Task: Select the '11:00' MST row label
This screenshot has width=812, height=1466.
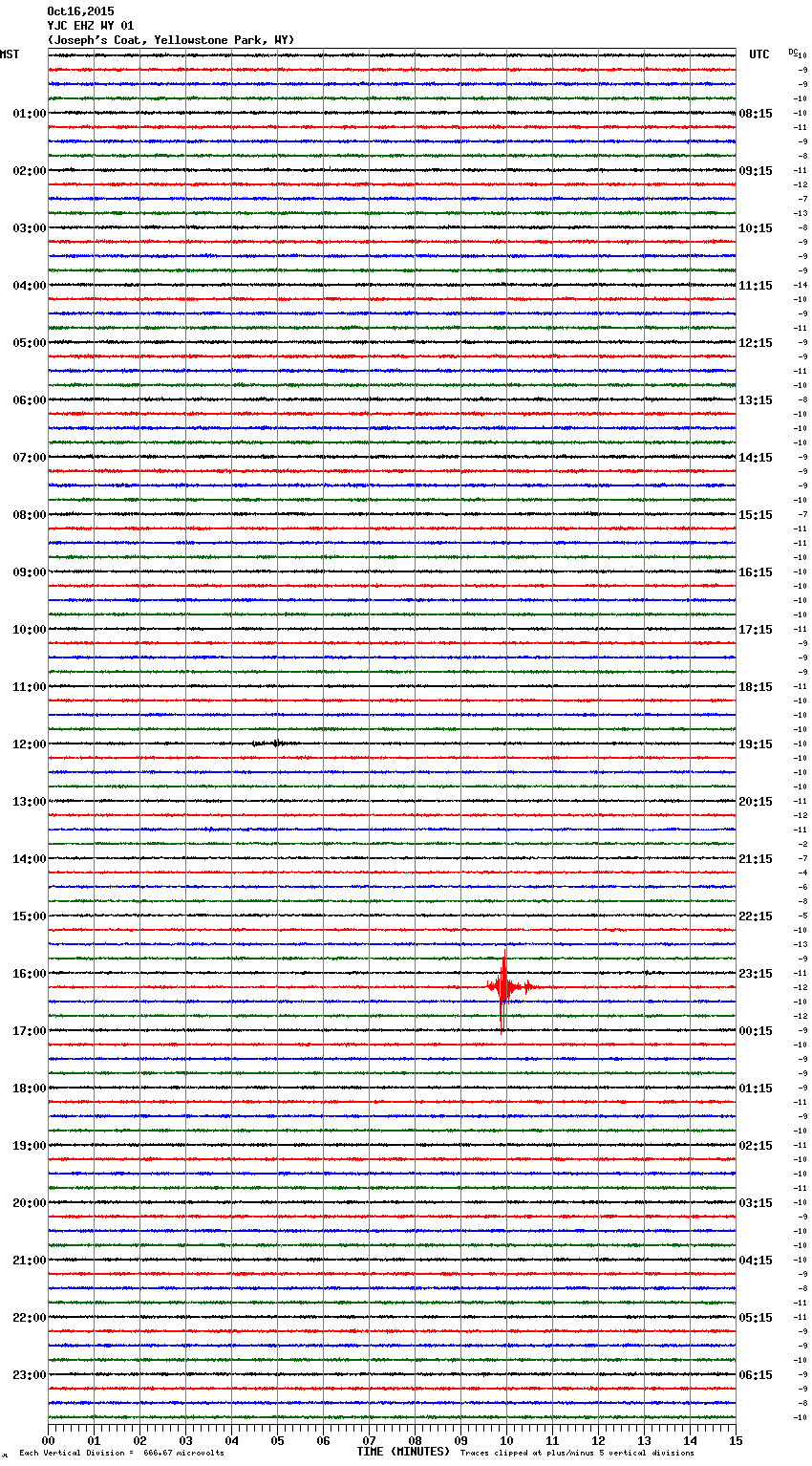Action: [30, 687]
